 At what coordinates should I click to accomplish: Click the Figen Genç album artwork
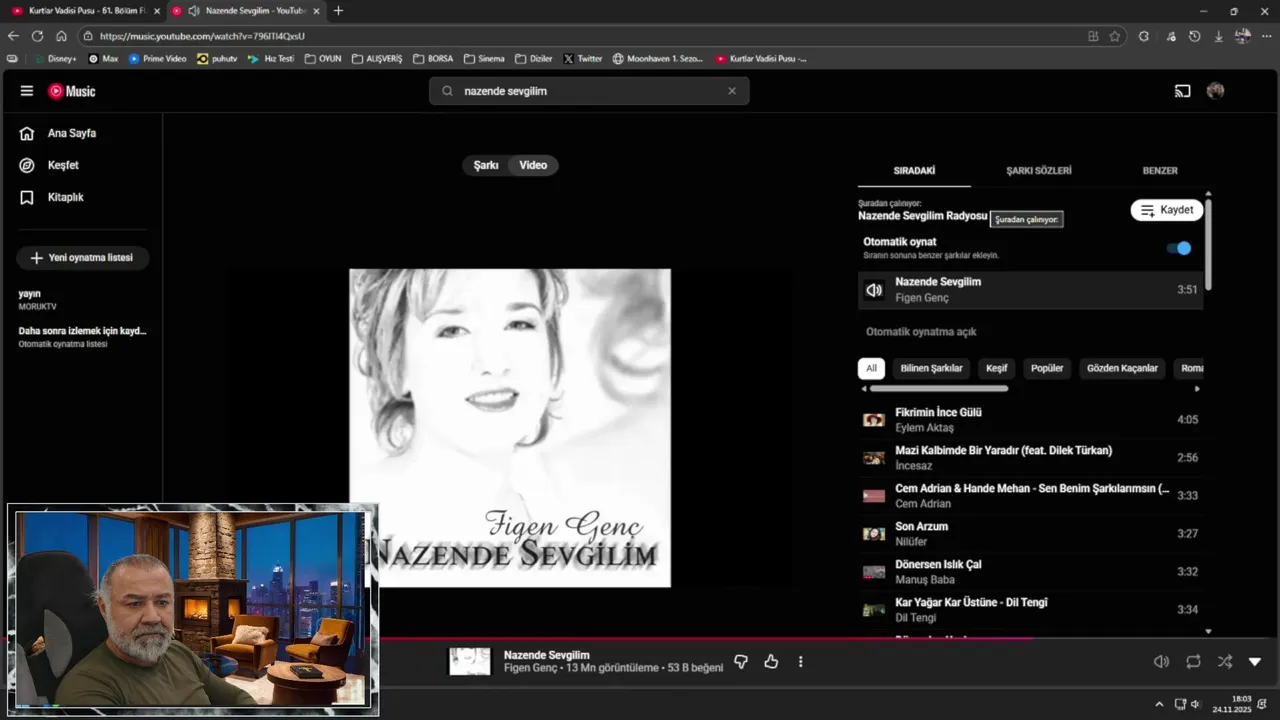point(510,428)
